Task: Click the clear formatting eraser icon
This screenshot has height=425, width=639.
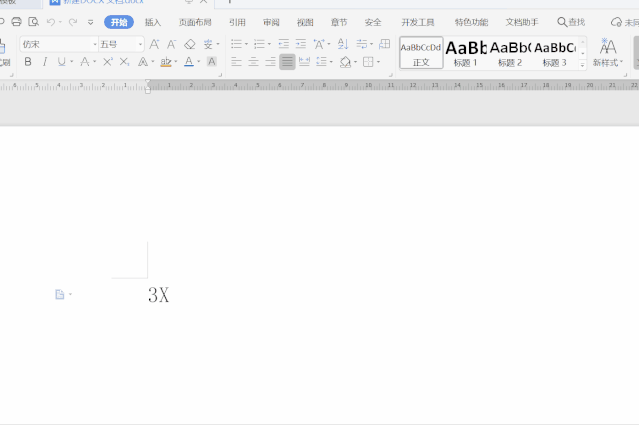Action: [x=189, y=44]
